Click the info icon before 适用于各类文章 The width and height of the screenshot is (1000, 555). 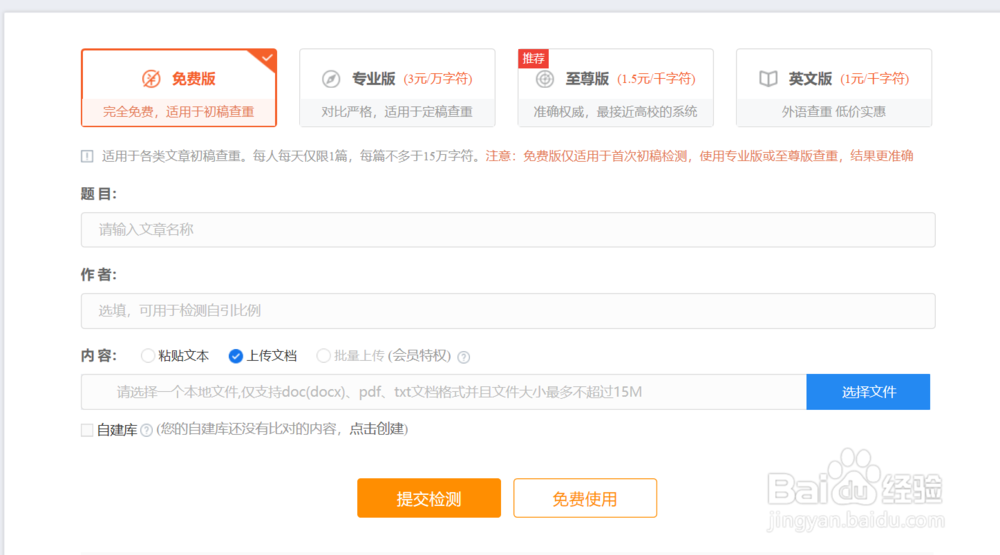(87, 156)
